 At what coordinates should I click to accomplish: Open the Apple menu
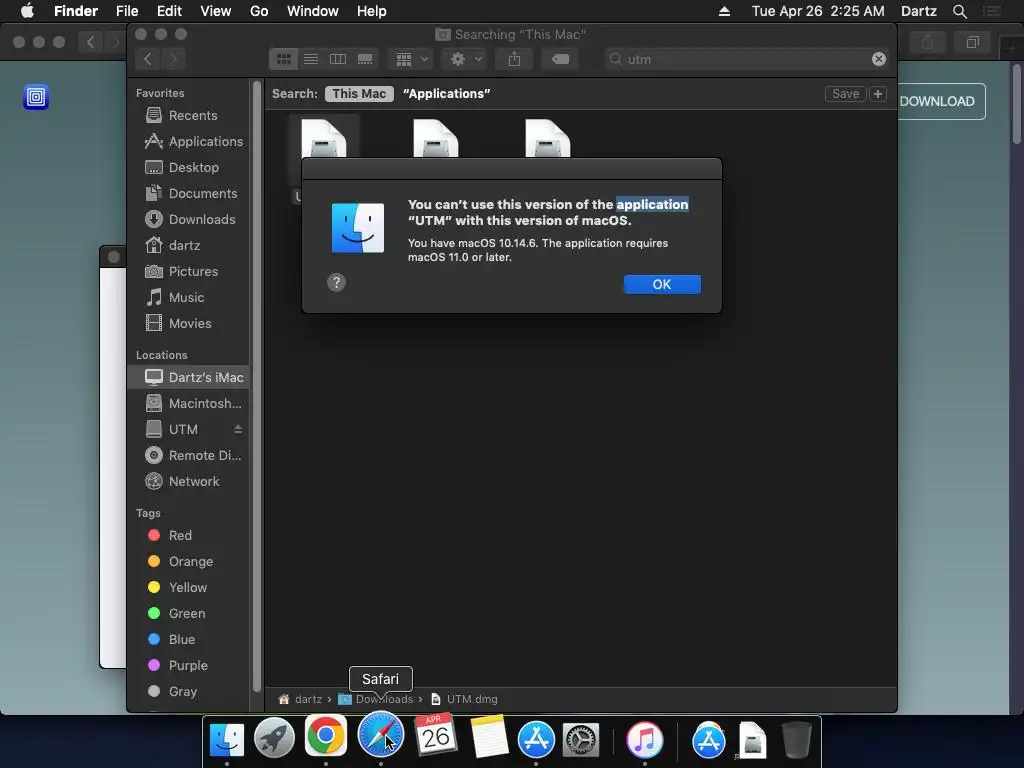coord(27,11)
